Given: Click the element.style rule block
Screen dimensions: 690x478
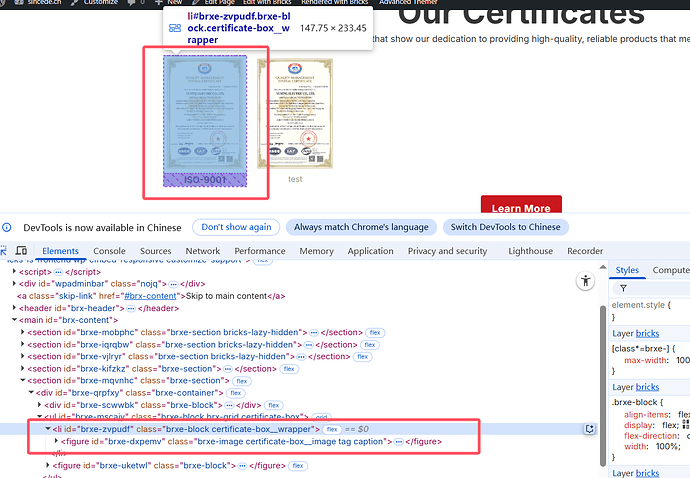Looking at the screenshot, I should click(x=651, y=311).
